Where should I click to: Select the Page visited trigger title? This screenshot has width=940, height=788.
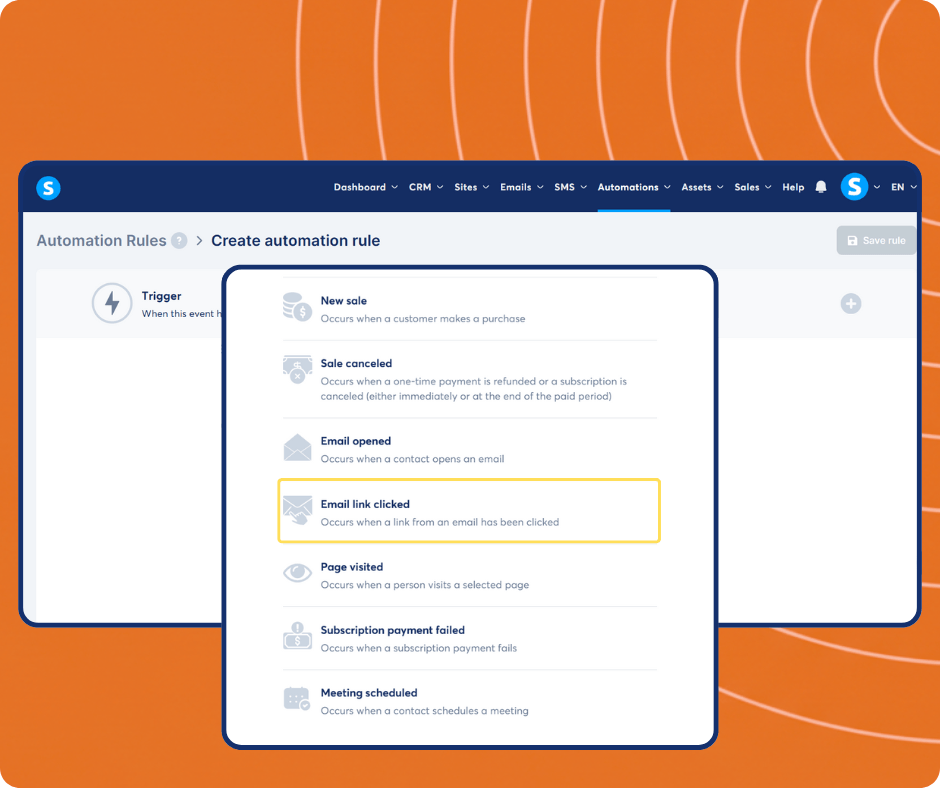click(x=351, y=567)
